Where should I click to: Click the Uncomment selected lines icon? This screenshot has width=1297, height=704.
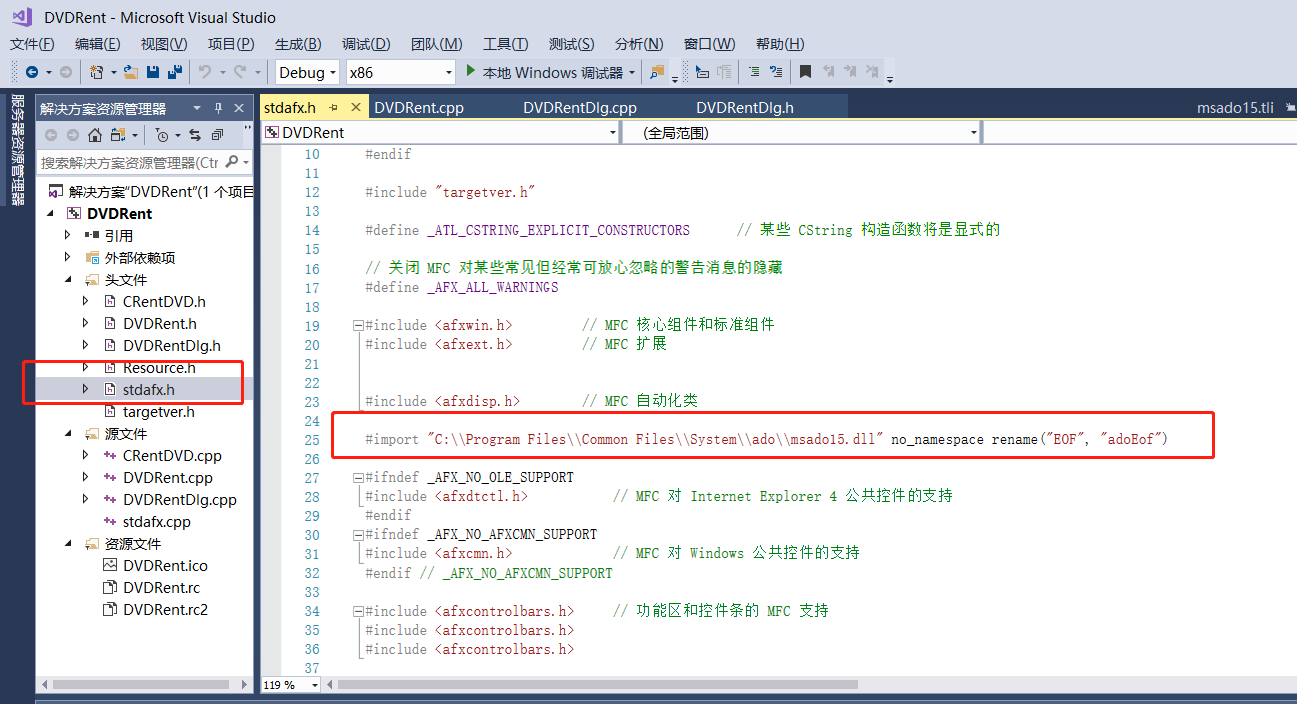point(776,72)
